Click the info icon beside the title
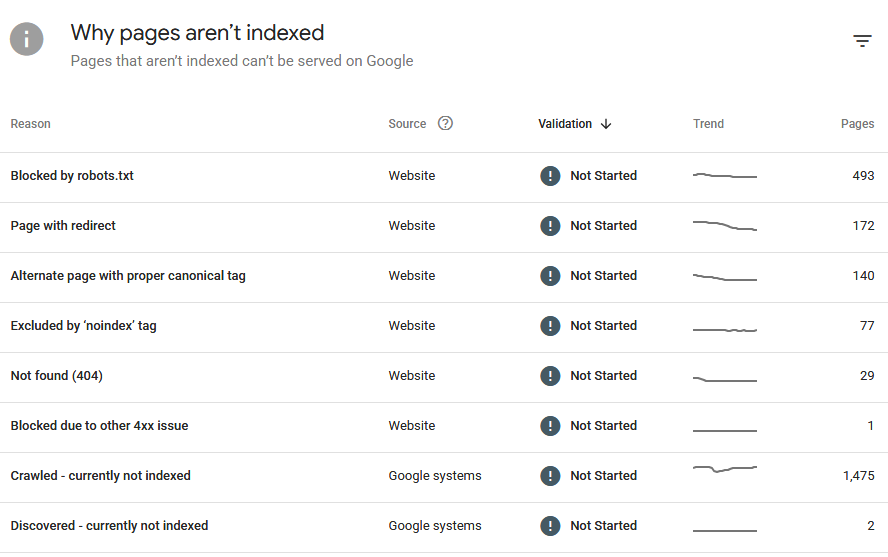The image size is (888, 557). coord(27,39)
